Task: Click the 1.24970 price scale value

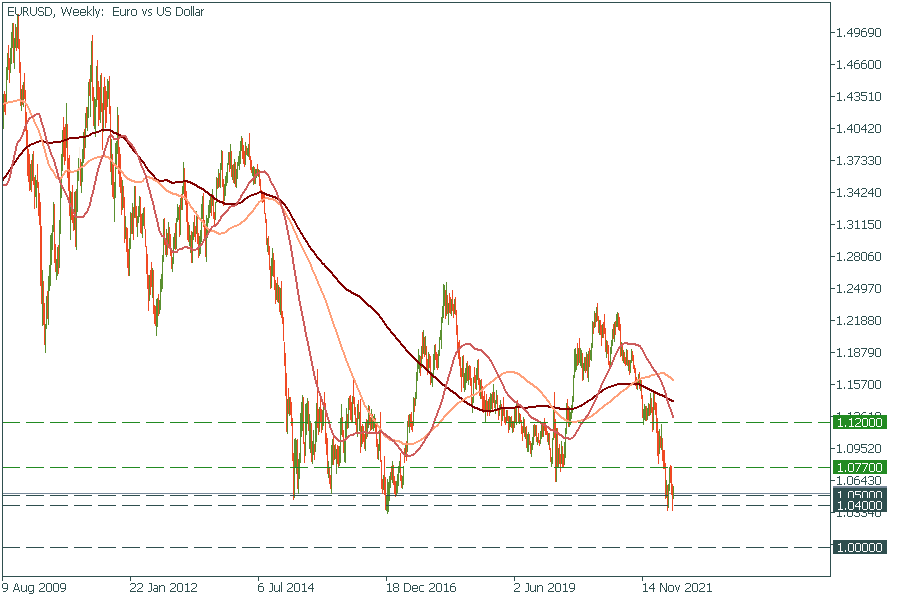Action: pyautogui.click(x=858, y=289)
